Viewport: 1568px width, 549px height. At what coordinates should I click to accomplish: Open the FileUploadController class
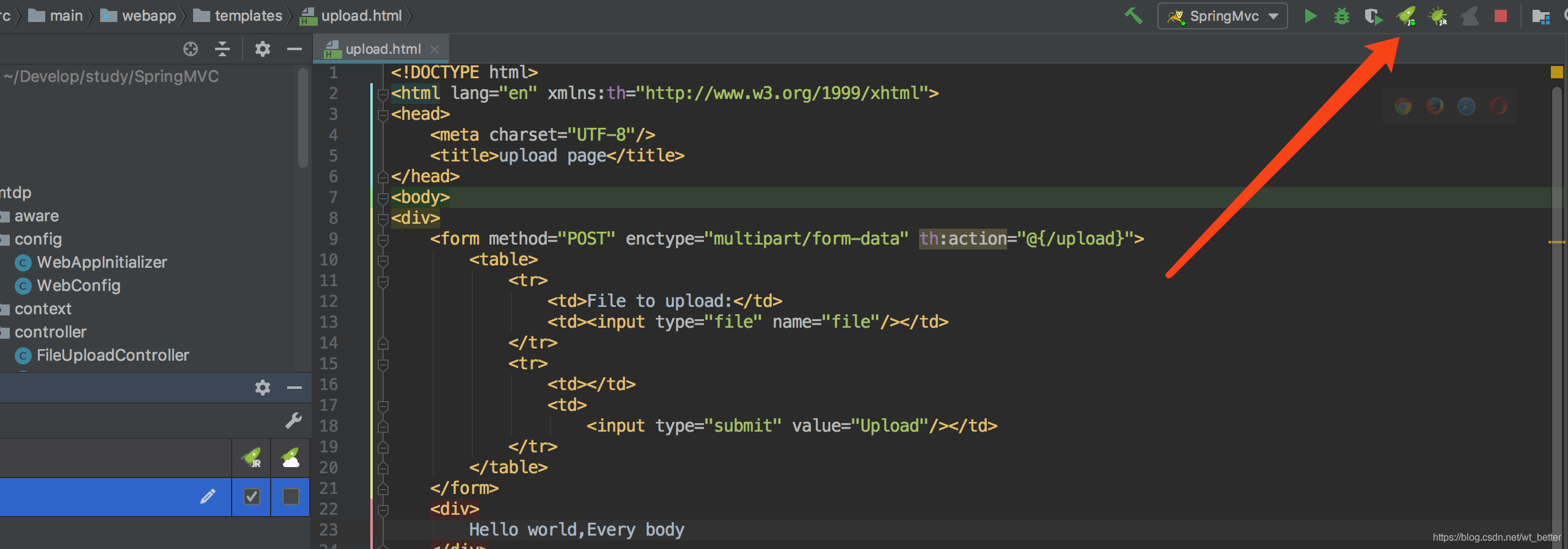pos(112,355)
